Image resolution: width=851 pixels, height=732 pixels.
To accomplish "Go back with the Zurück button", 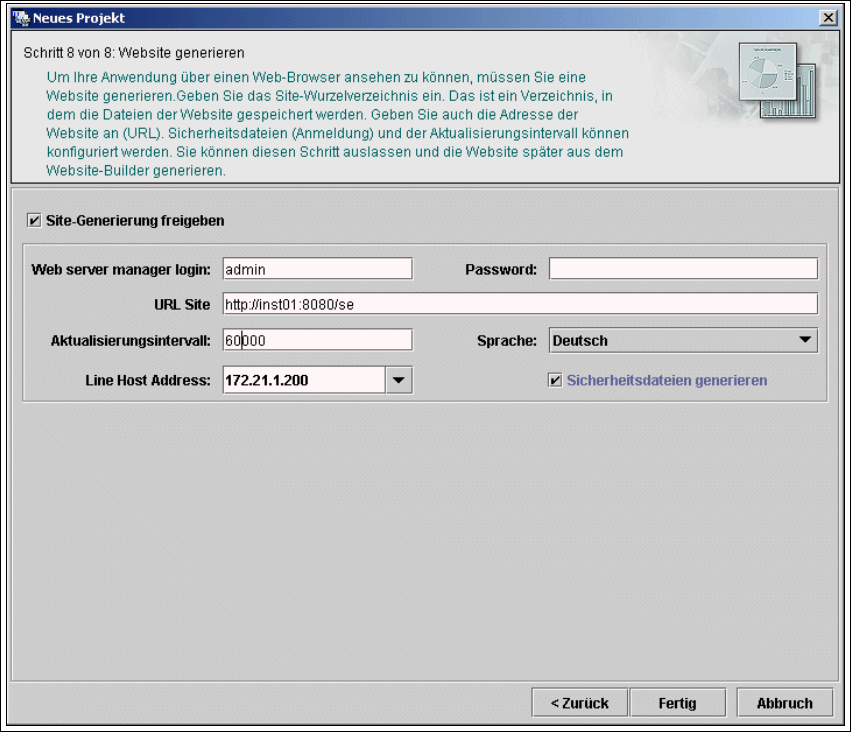I will pos(579,703).
